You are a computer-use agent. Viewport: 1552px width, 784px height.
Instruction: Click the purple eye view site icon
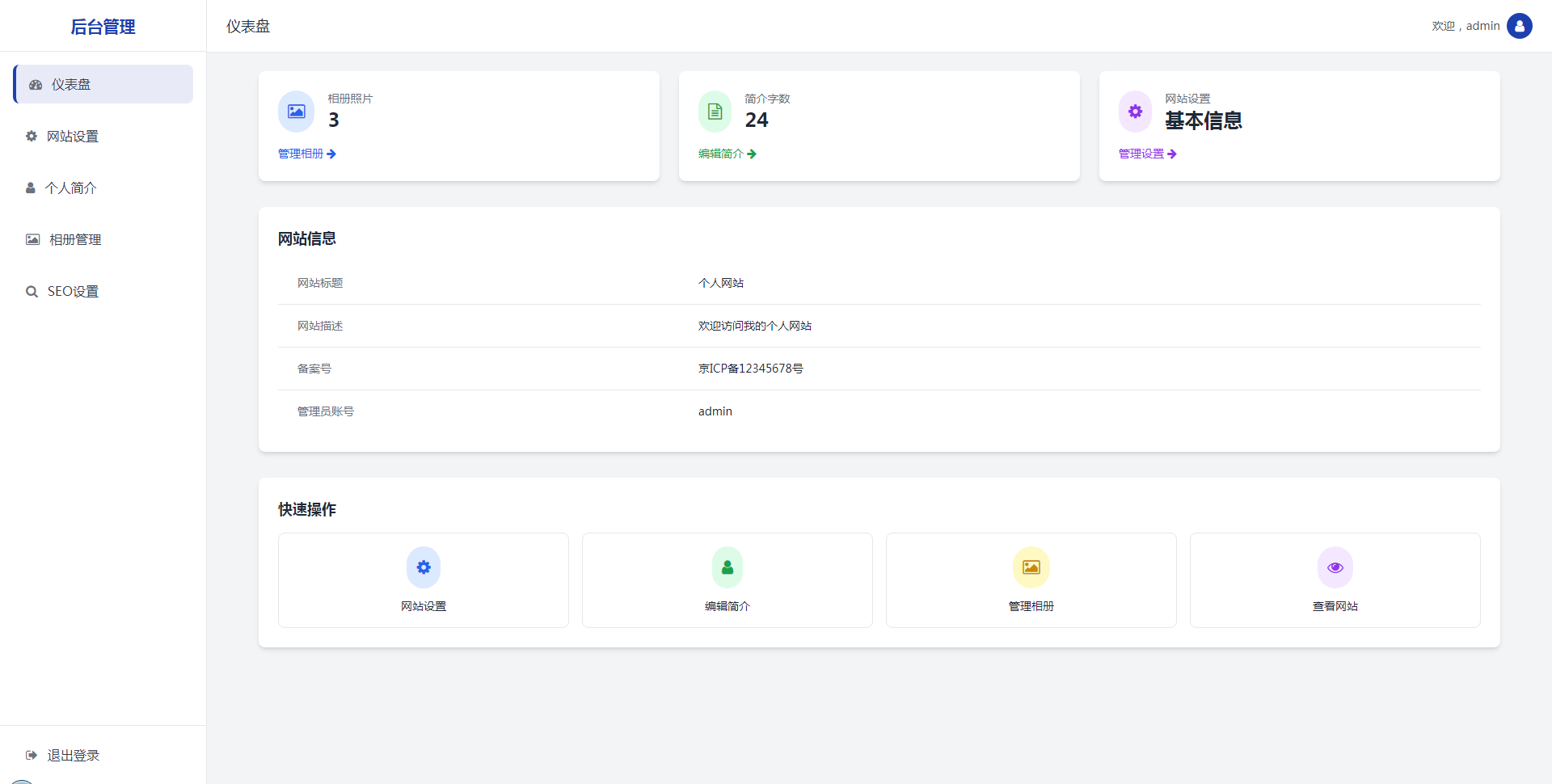[1335, 567]
